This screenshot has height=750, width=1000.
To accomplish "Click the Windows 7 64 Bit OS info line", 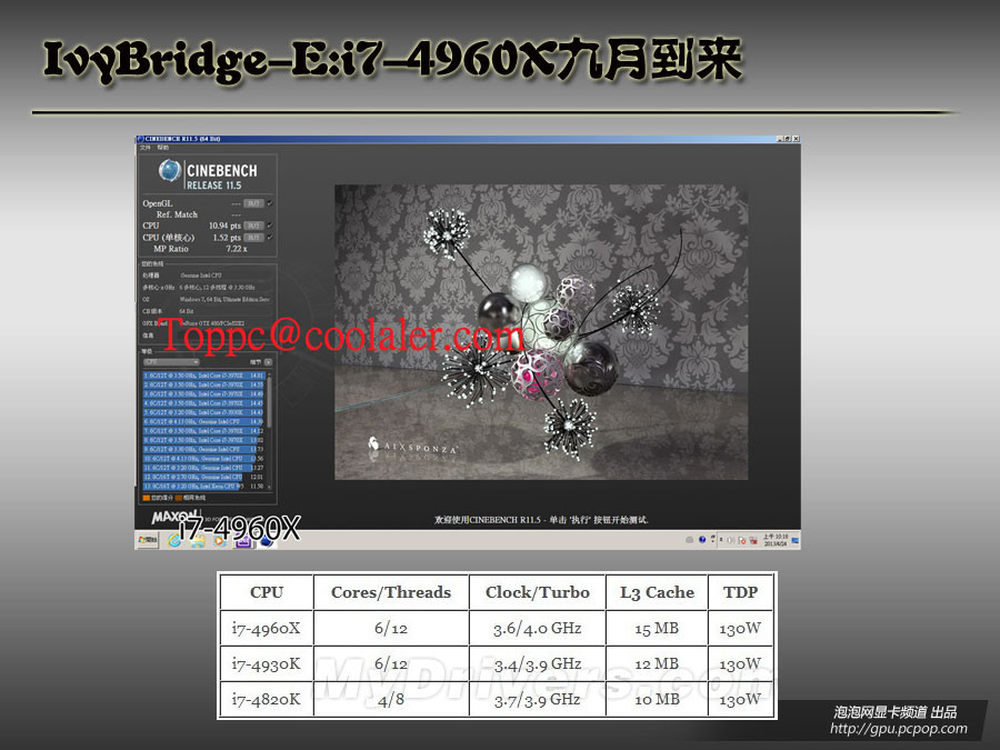I will (224, 299).
